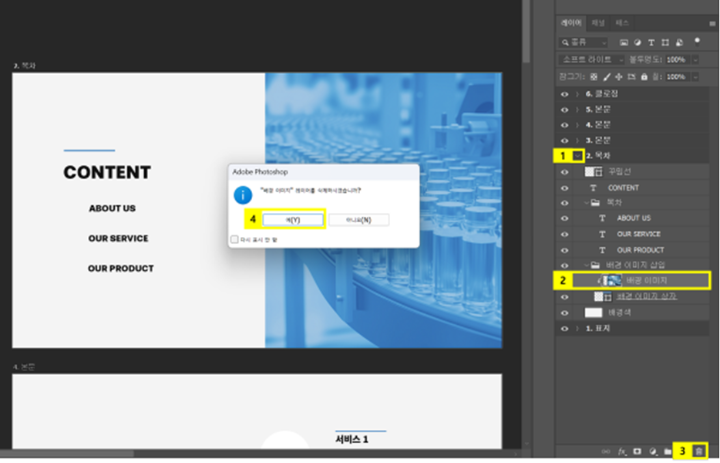Screen dimensions: 720x463
Task: Open the soft light blend mode dropdown
Action: tap(591, 60)
